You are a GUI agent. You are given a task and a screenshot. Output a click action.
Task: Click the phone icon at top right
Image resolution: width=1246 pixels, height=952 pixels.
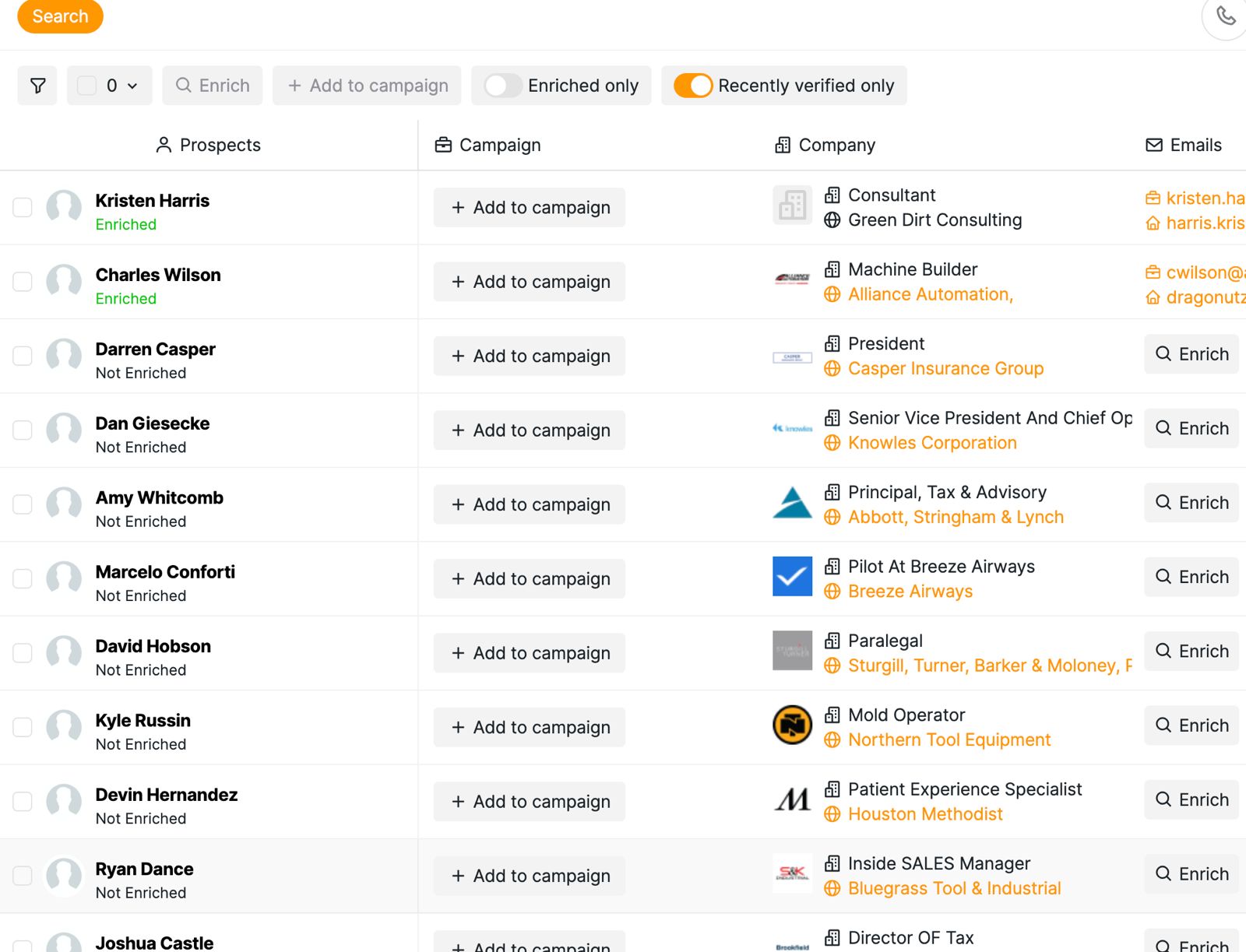[1226, 16]
